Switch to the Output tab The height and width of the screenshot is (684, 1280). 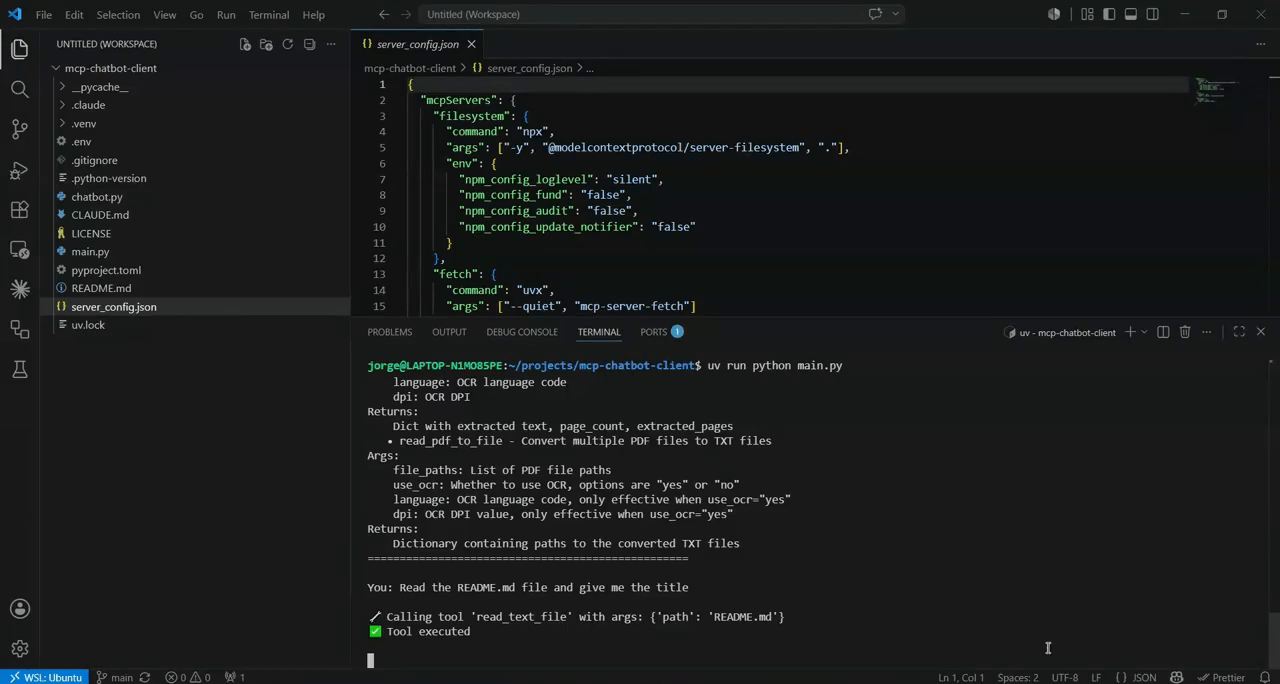[x=449, y=332]
